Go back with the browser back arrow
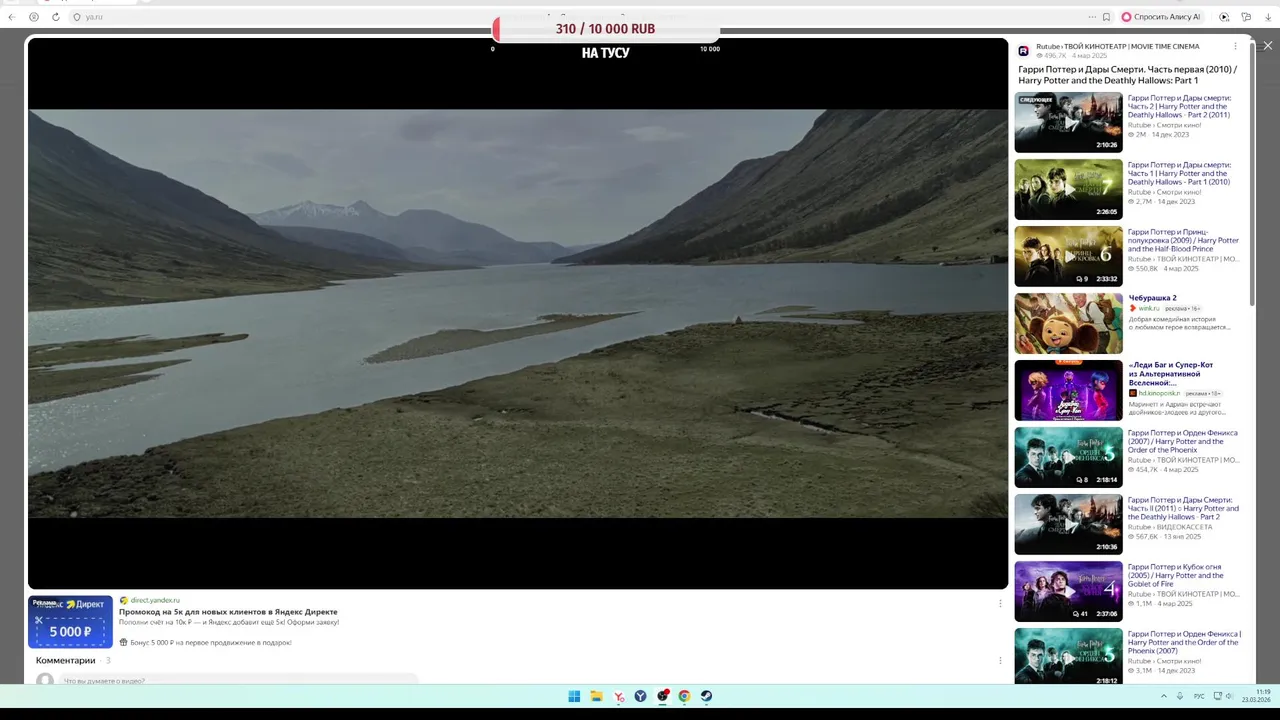1280x720 pixels. [x=11, y=17]
